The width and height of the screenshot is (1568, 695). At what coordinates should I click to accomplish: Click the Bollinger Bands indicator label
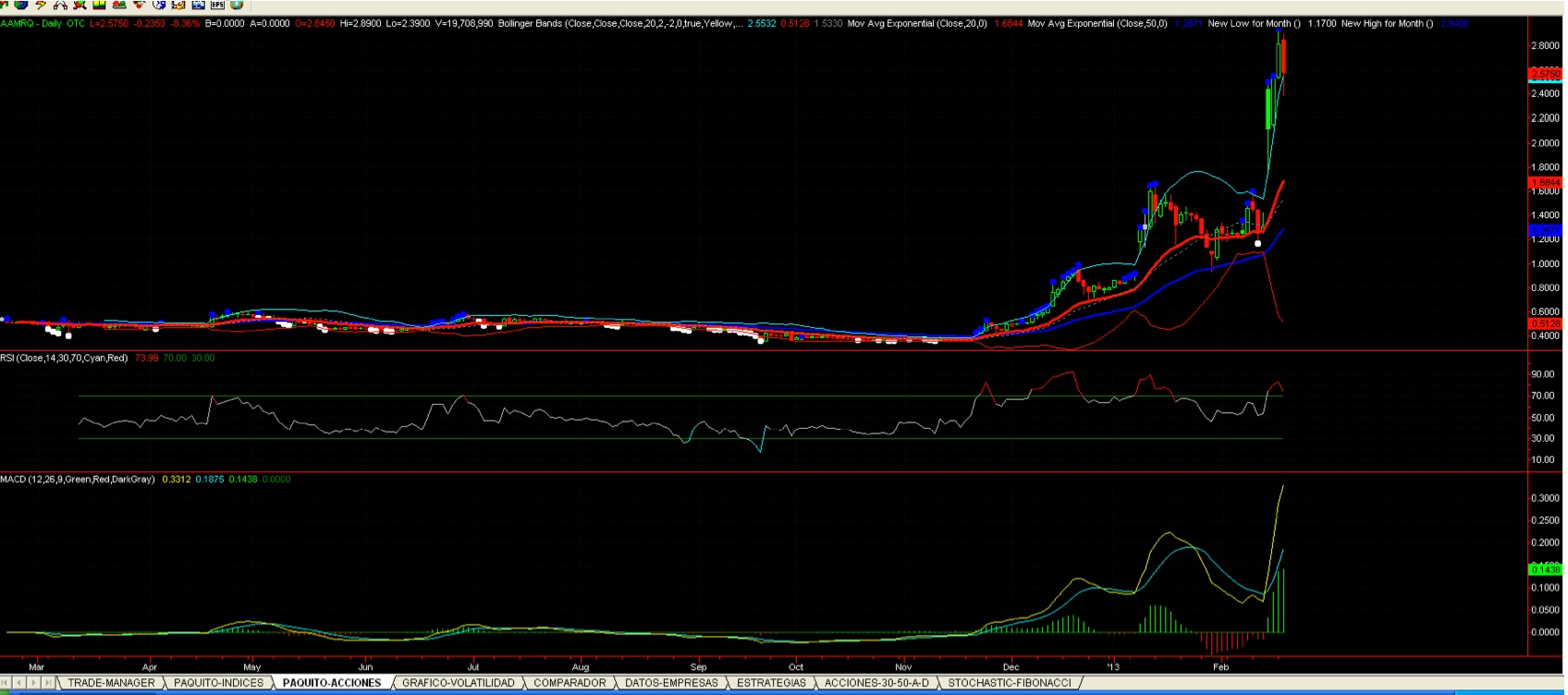pos(619,23)
